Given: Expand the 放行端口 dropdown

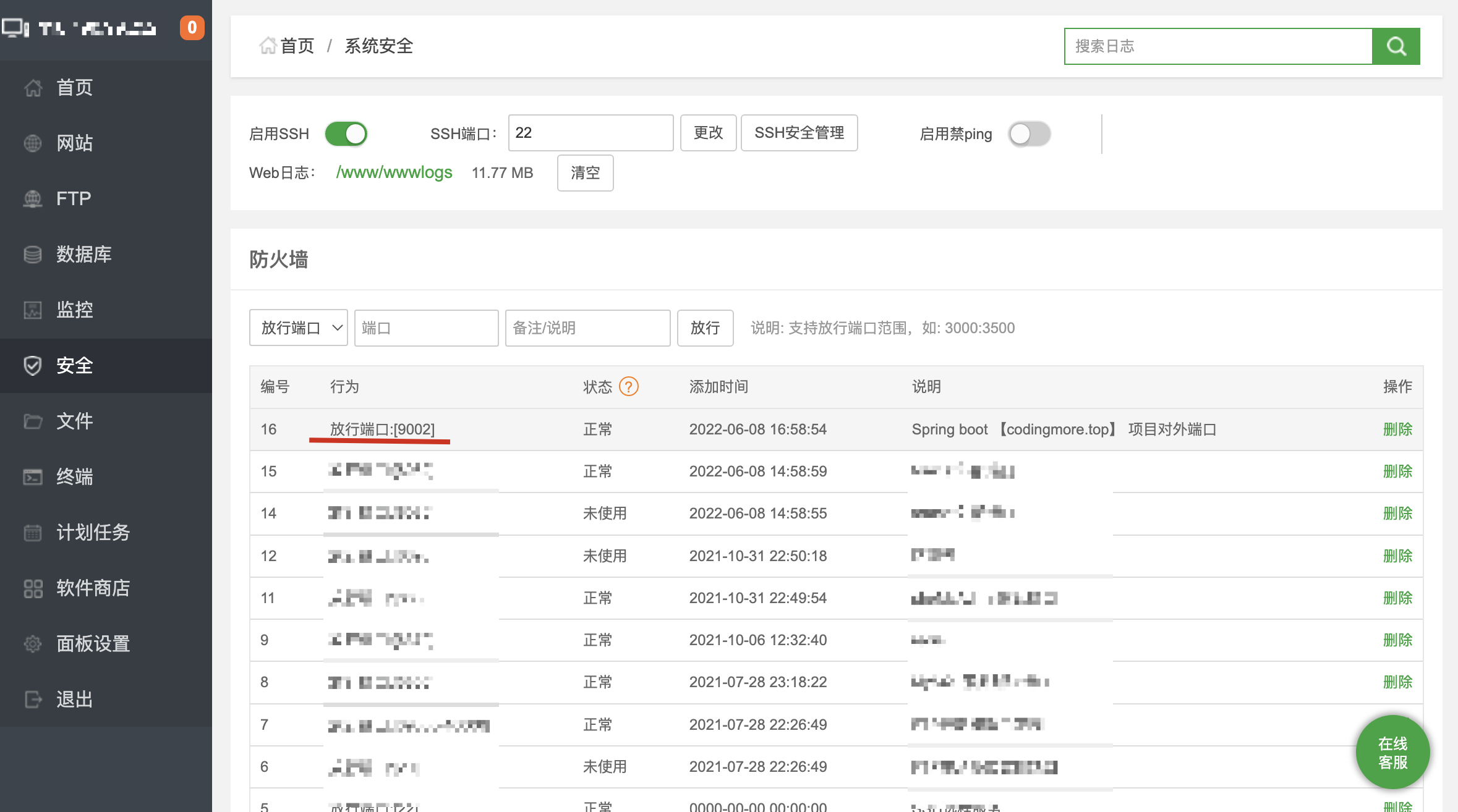Looking at the screenshot, I should click(299, 328).
